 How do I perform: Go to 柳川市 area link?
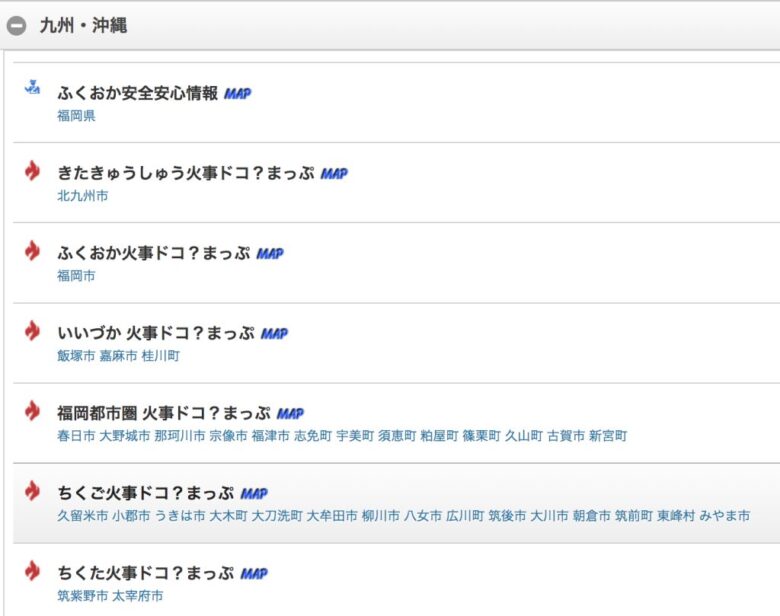tap(381, 516)
